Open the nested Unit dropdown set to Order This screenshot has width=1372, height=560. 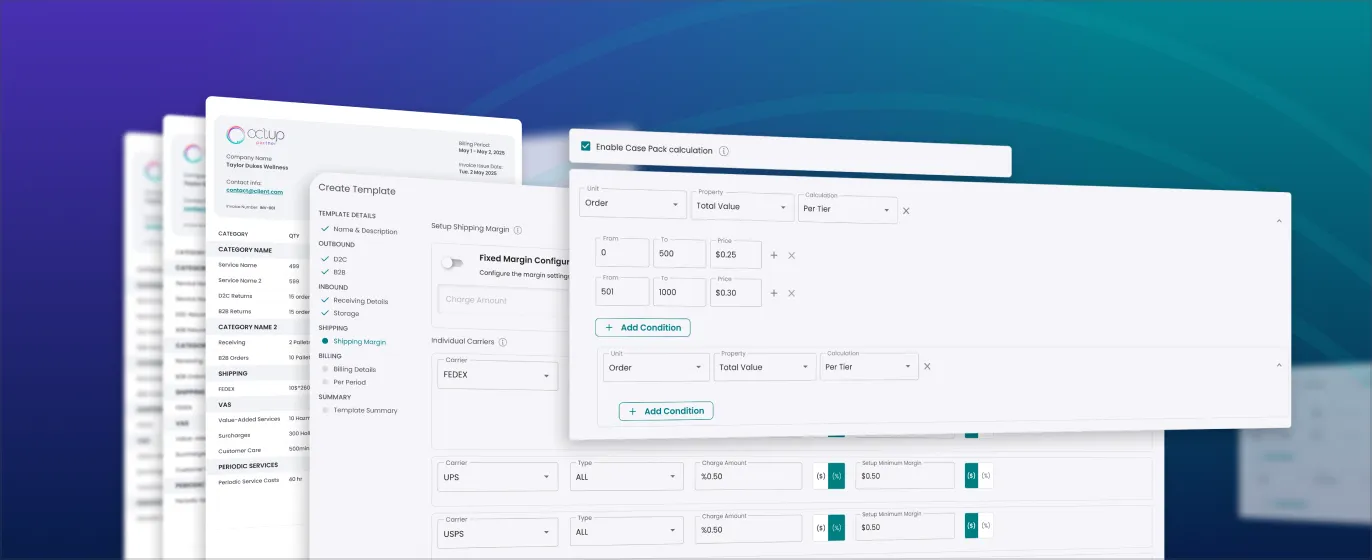pos(657,366)
